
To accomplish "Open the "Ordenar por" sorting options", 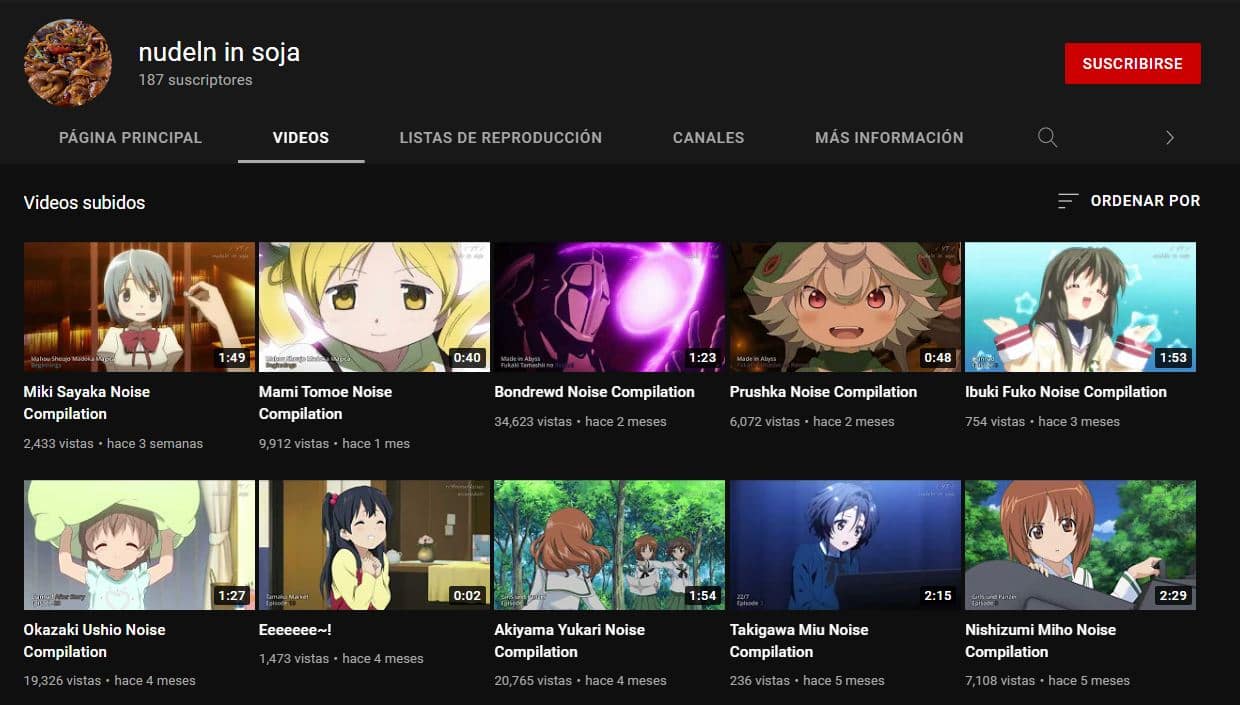I will pyautogui.click(x=1143, y=200).
